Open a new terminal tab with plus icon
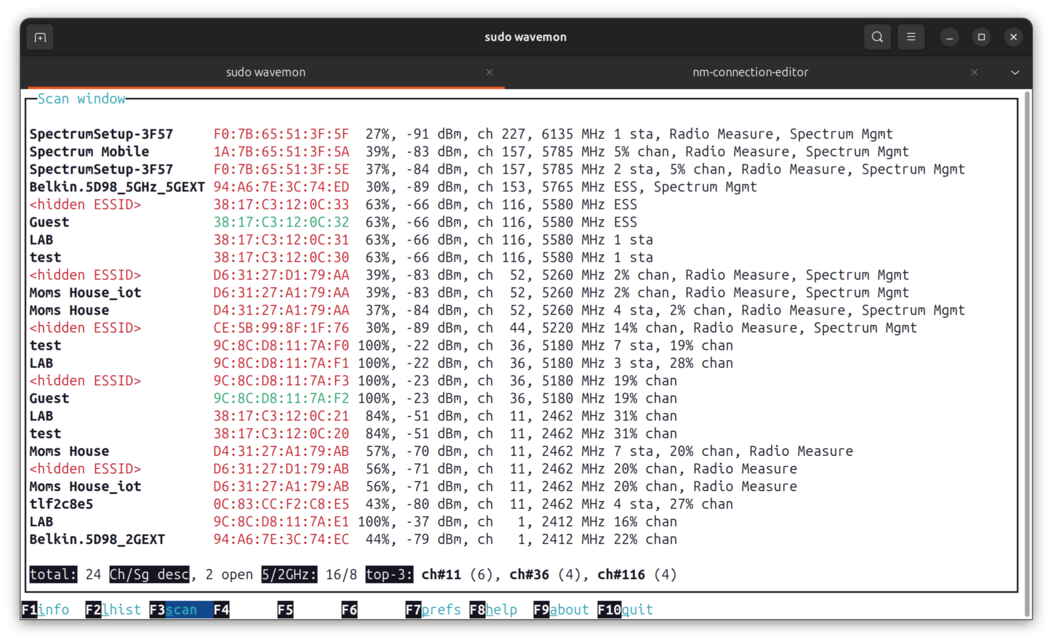Viewport: 1053px width, 642px height. click(40, 37)
